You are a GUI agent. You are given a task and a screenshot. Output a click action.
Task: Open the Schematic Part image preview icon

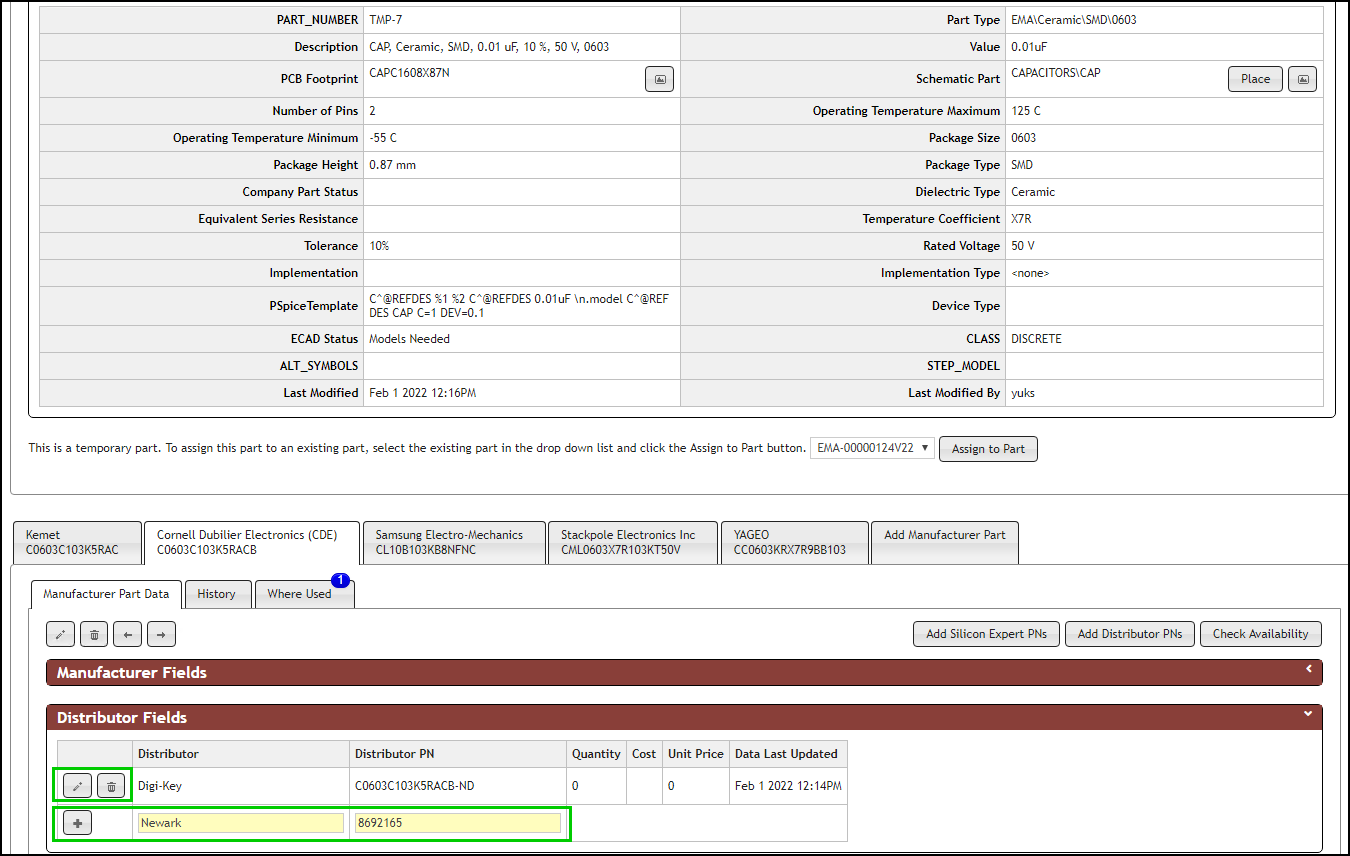[x=1302, y=78]
